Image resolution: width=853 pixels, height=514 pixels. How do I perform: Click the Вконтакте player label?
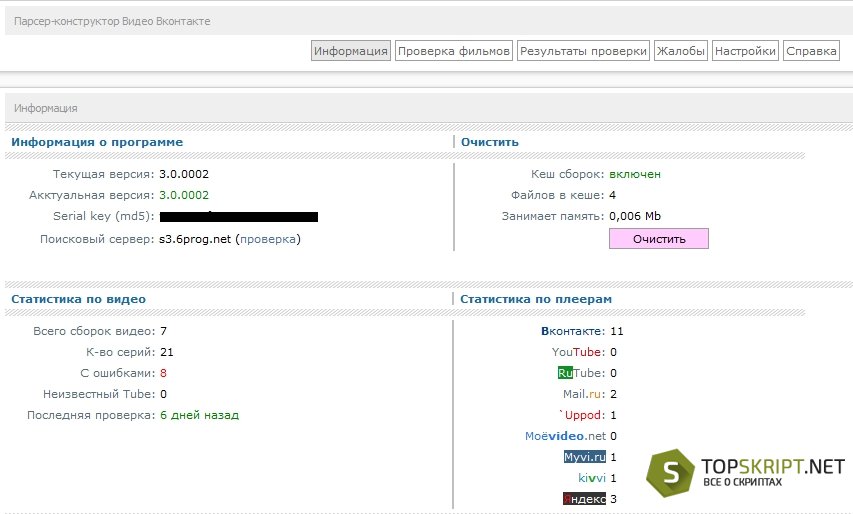coord(573,331)
